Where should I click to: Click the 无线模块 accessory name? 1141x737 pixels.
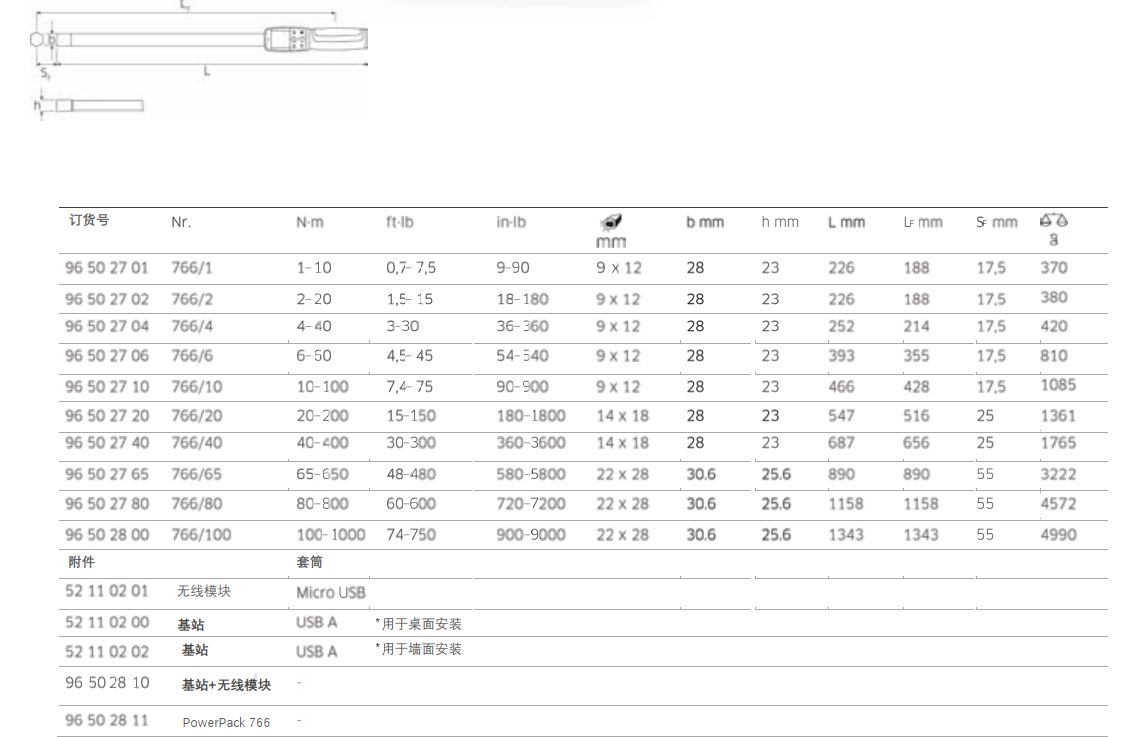pos(204,591)
